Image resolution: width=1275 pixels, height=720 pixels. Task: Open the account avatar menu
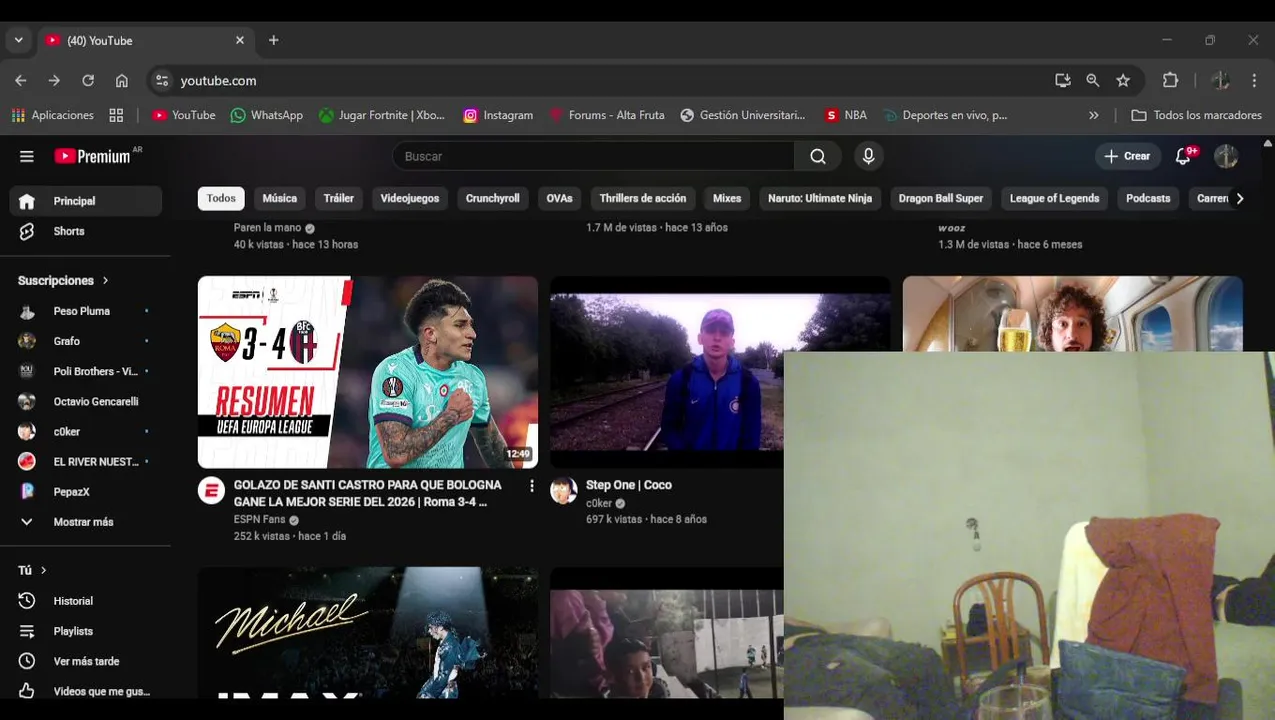[1226, 156]
